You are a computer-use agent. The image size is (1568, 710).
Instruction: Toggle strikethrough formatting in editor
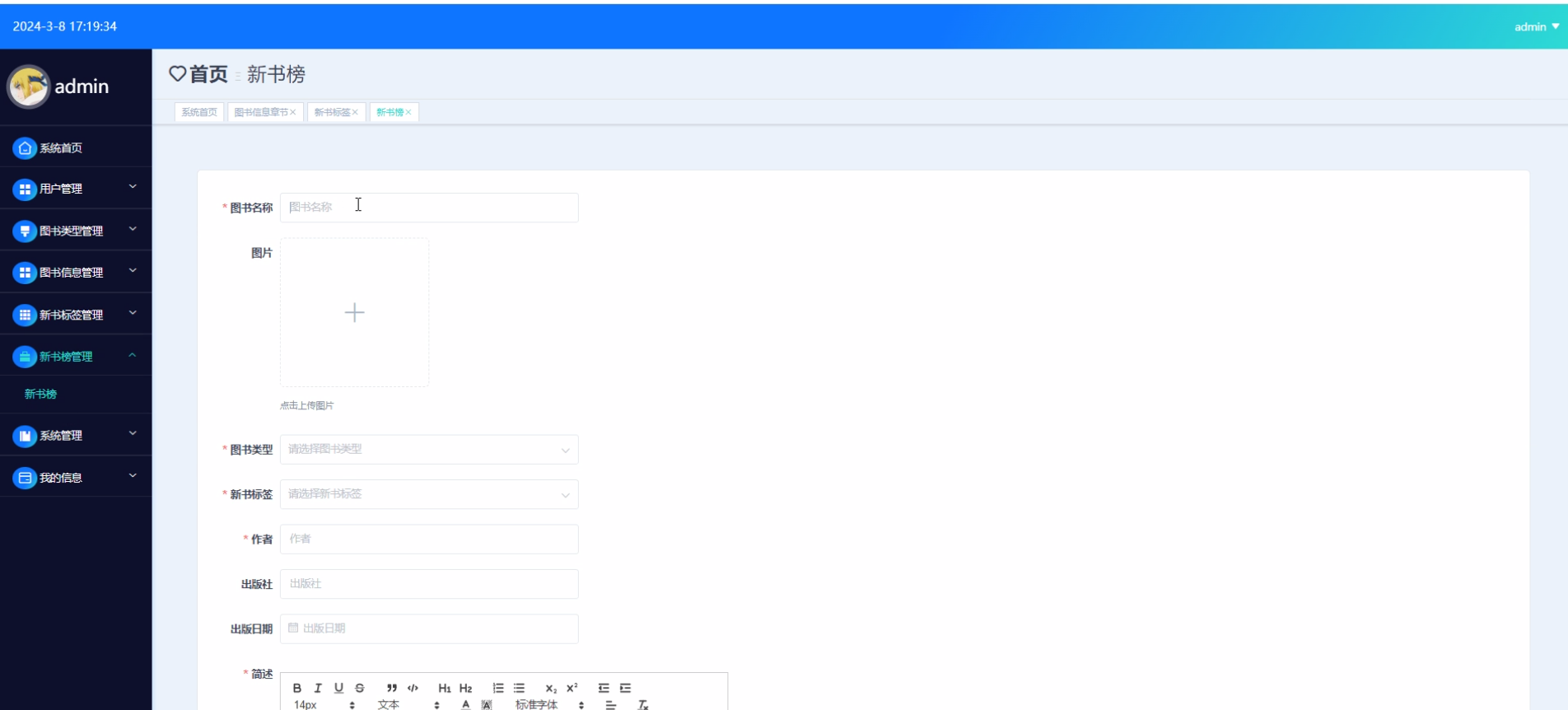coord(360,688)
